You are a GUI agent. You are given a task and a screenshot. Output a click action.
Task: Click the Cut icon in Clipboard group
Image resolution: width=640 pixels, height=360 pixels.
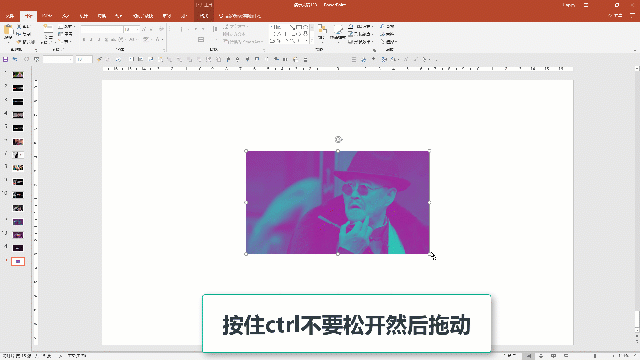pos(19,27)
